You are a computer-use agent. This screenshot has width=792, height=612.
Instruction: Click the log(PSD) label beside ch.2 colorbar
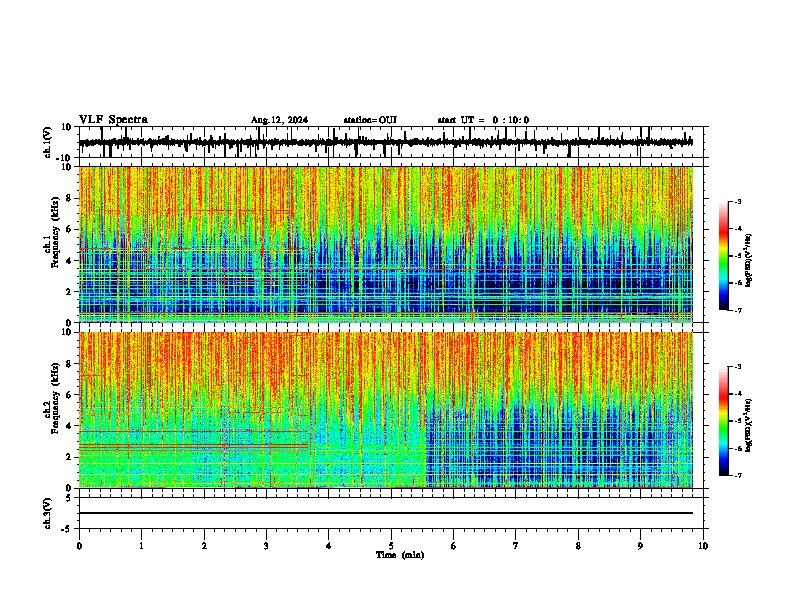[x=748, y=425]
